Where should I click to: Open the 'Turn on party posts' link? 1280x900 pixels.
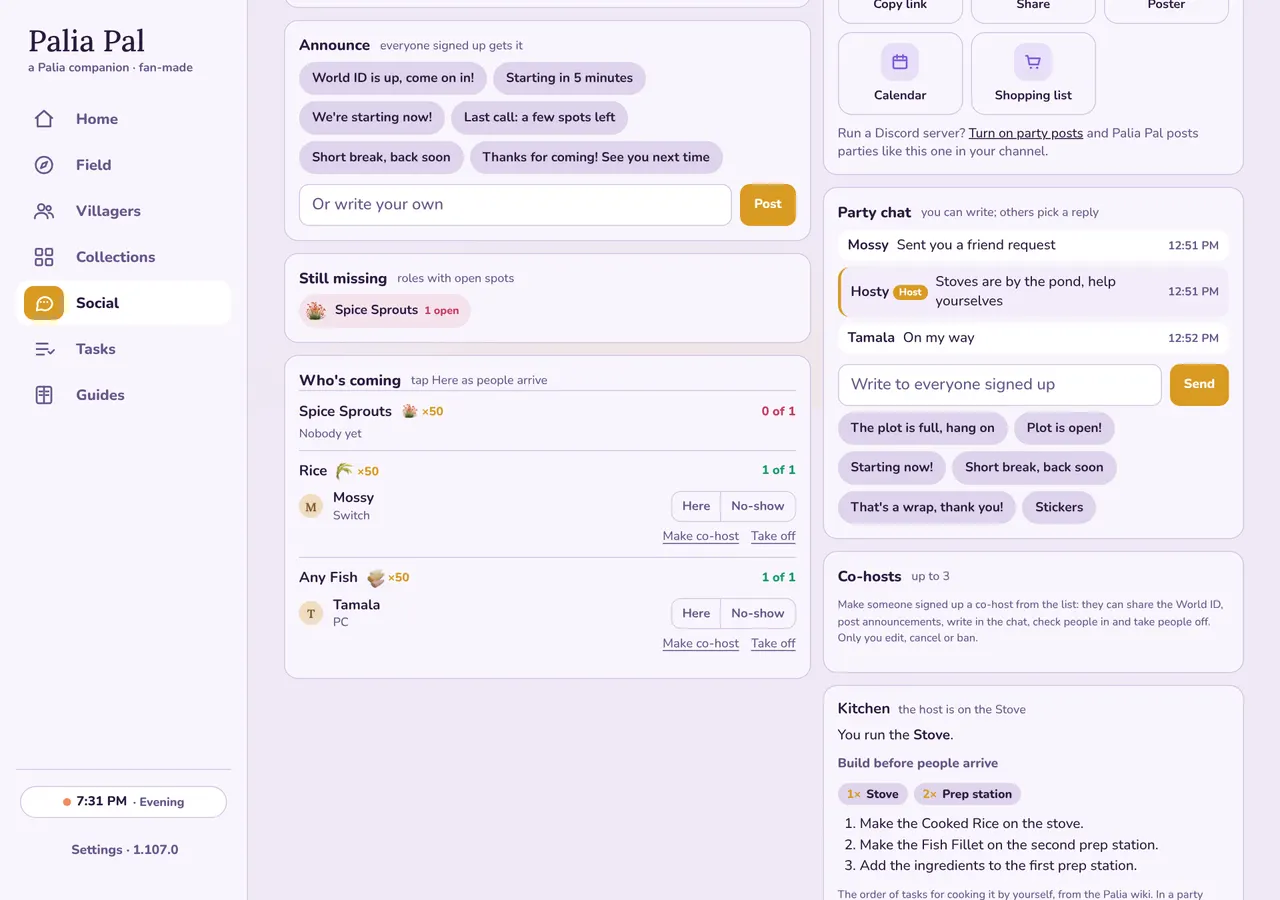pyautogui.click(x=1026, y=133)
